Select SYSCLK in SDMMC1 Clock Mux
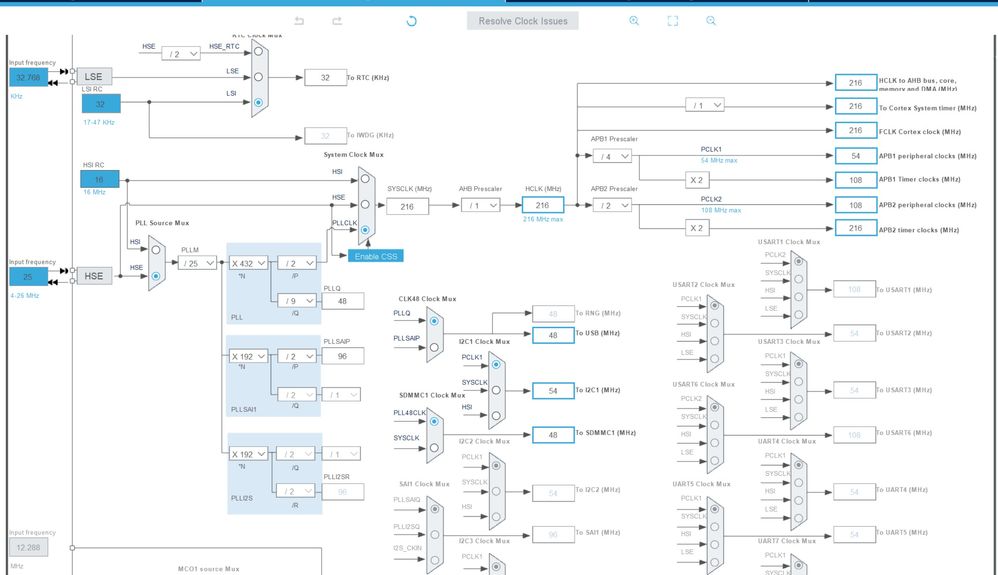The width and height of the screenshot is (998, 575). click(x=434, y=447)
